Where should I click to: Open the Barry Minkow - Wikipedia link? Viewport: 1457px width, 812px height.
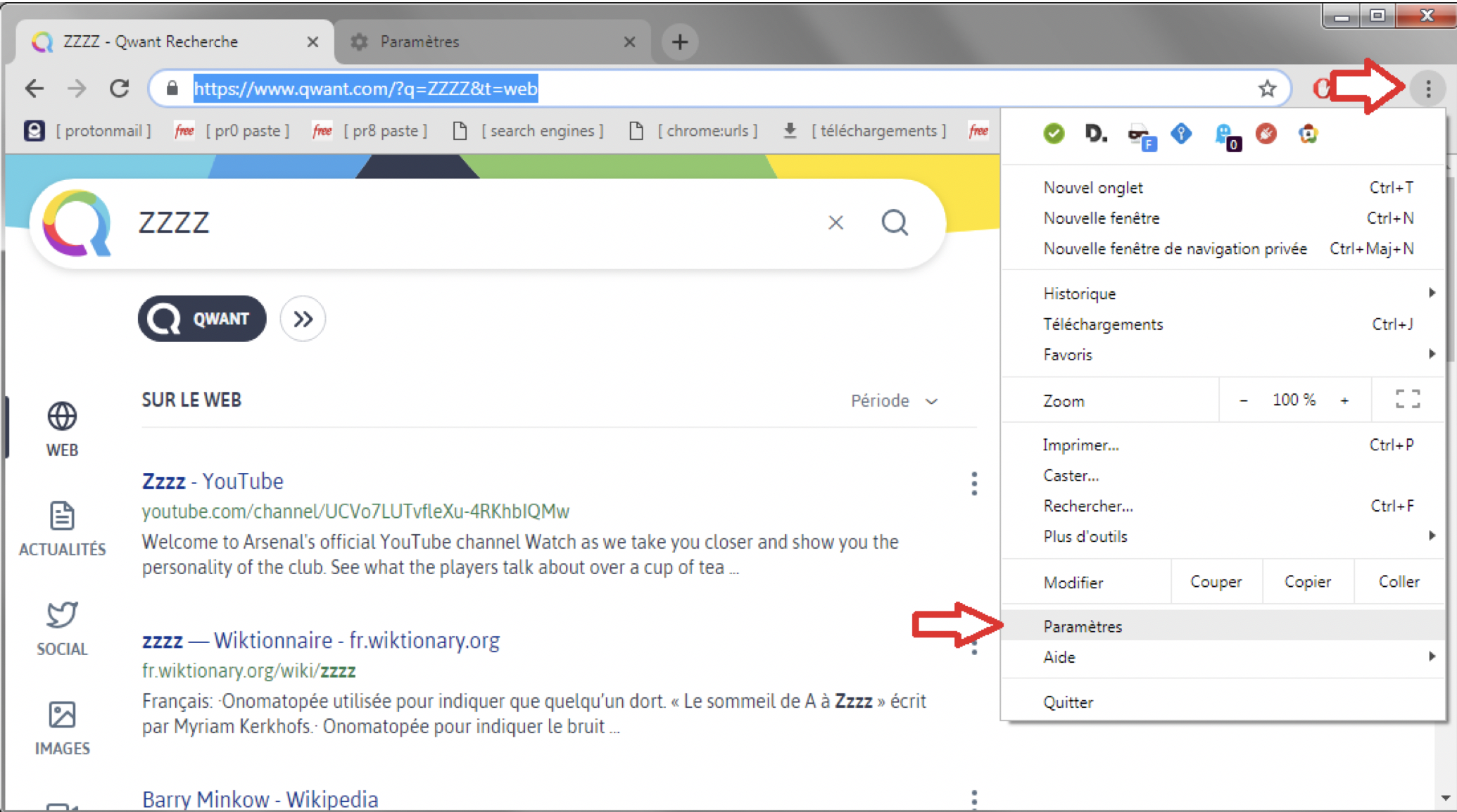pyautogui.click(x=260, y=799)
